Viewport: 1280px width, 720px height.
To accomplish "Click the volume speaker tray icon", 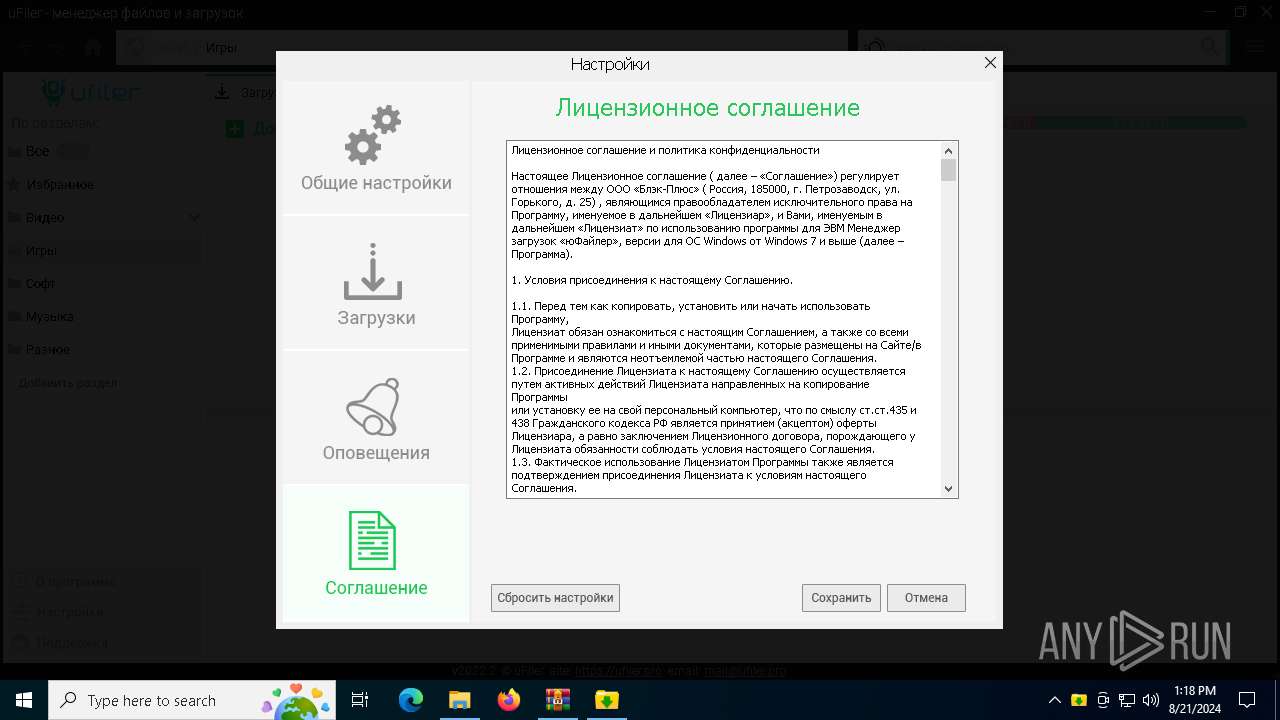I will click(1151, 700).
